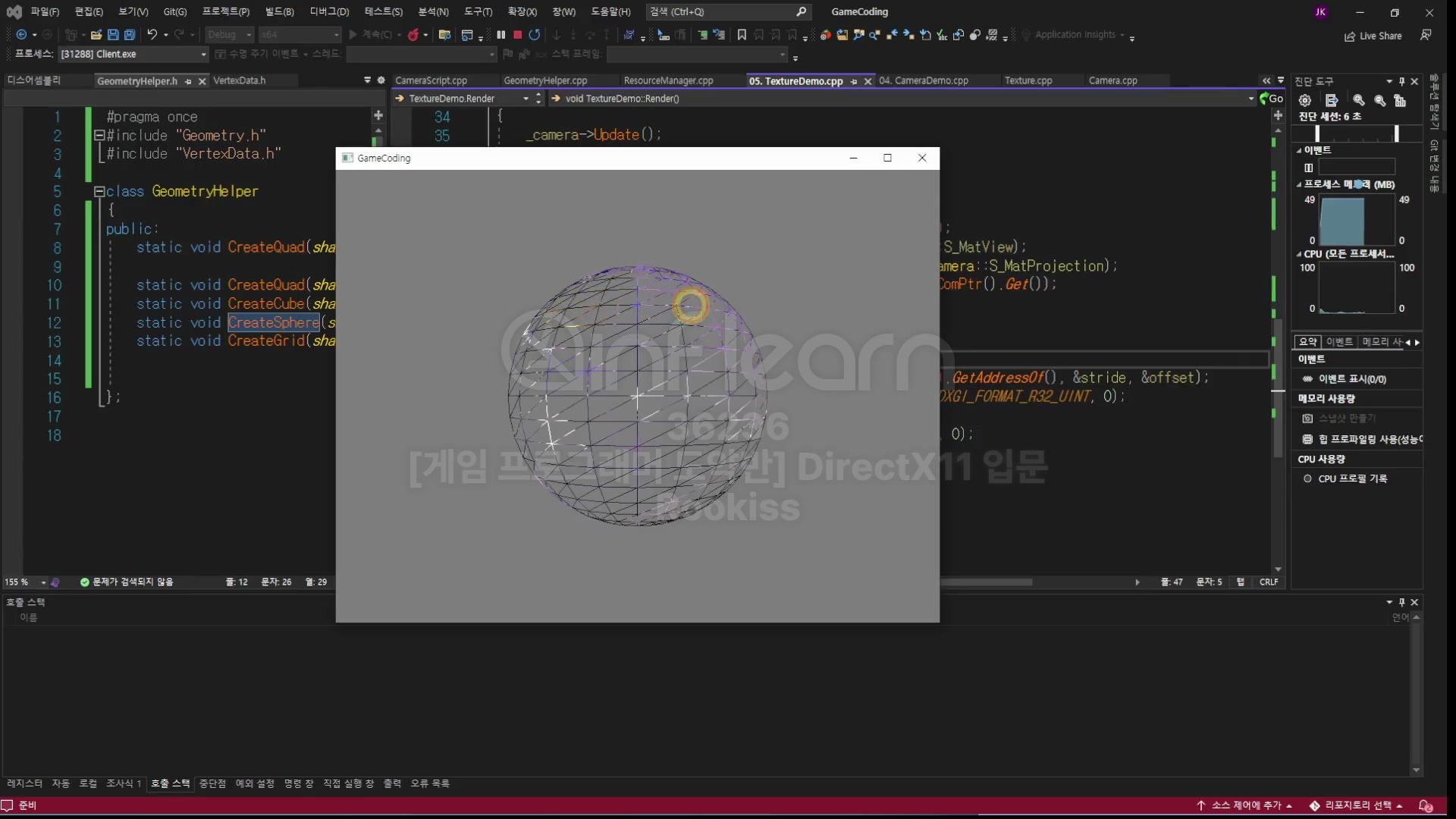Pause execution with the Break All icon
The width and height of the screenshot is (1456, 819).
click(x=500, y=35)
